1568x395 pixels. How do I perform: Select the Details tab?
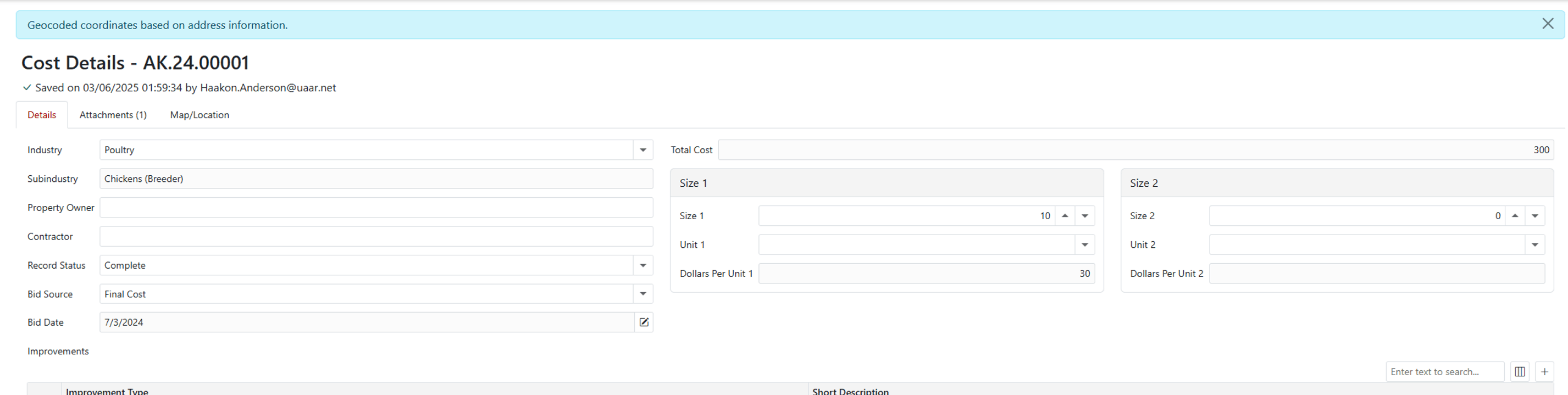coord(41,115)
